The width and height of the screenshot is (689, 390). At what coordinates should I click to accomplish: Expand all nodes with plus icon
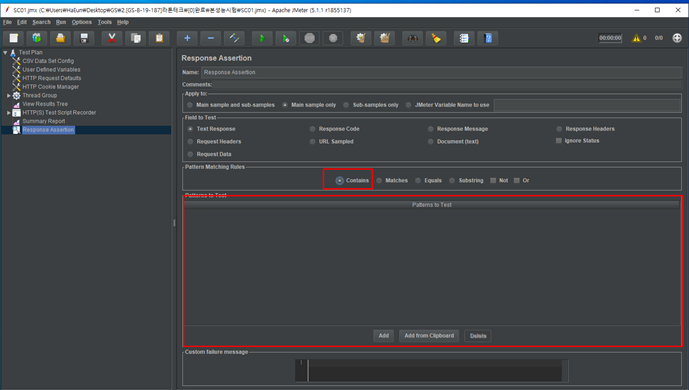187,38
